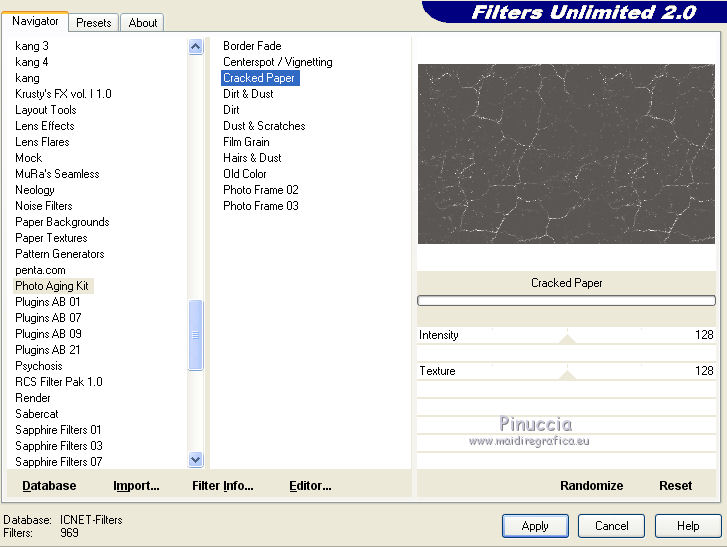Select Plugins AB 09
727x547 pixels.
(48, 334)
